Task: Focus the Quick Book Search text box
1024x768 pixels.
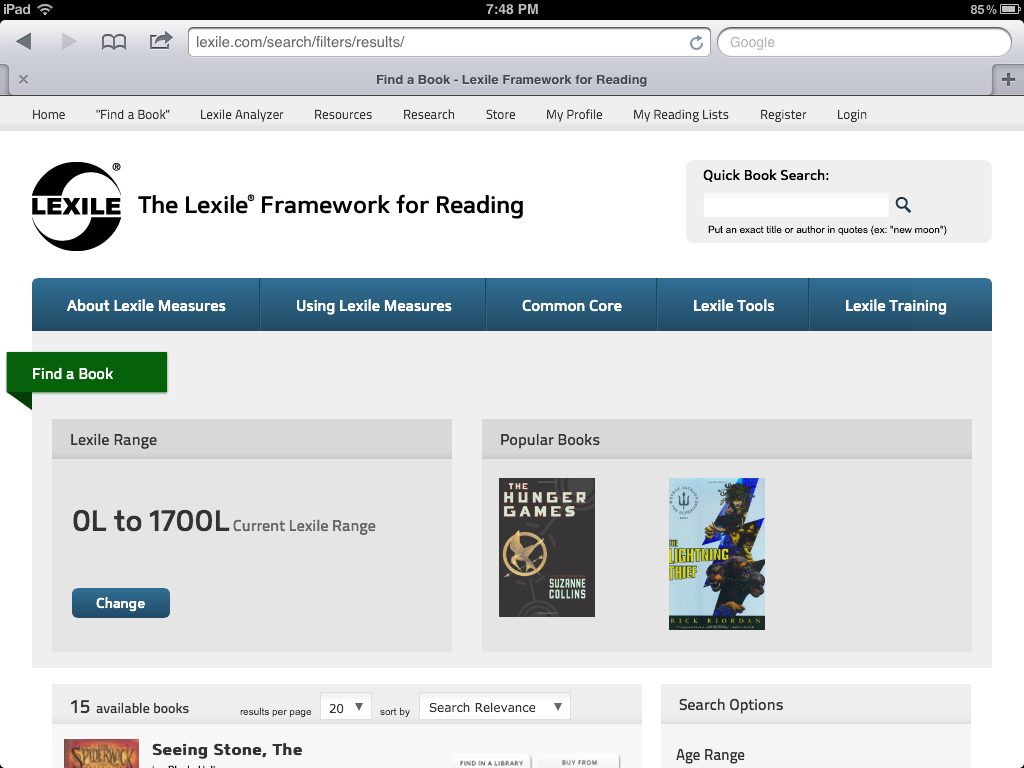Action: [795, 205]
